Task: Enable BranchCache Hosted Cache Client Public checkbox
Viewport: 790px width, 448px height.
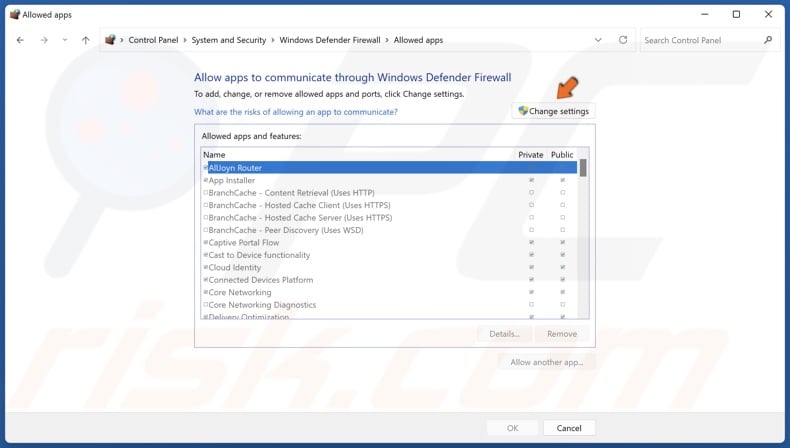Action: click(x=562, y=205)
